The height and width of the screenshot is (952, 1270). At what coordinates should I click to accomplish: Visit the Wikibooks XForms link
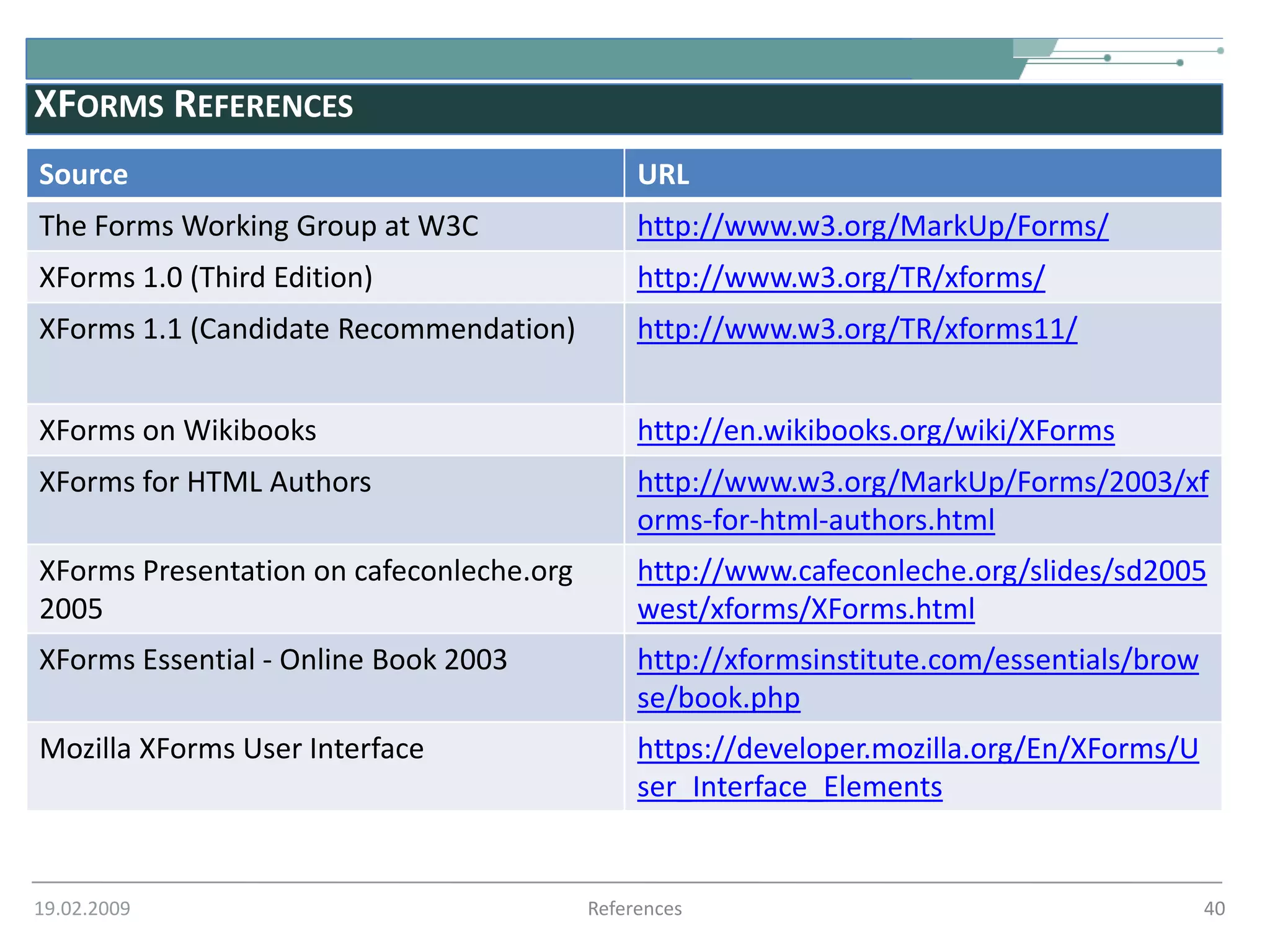[876, 431]
